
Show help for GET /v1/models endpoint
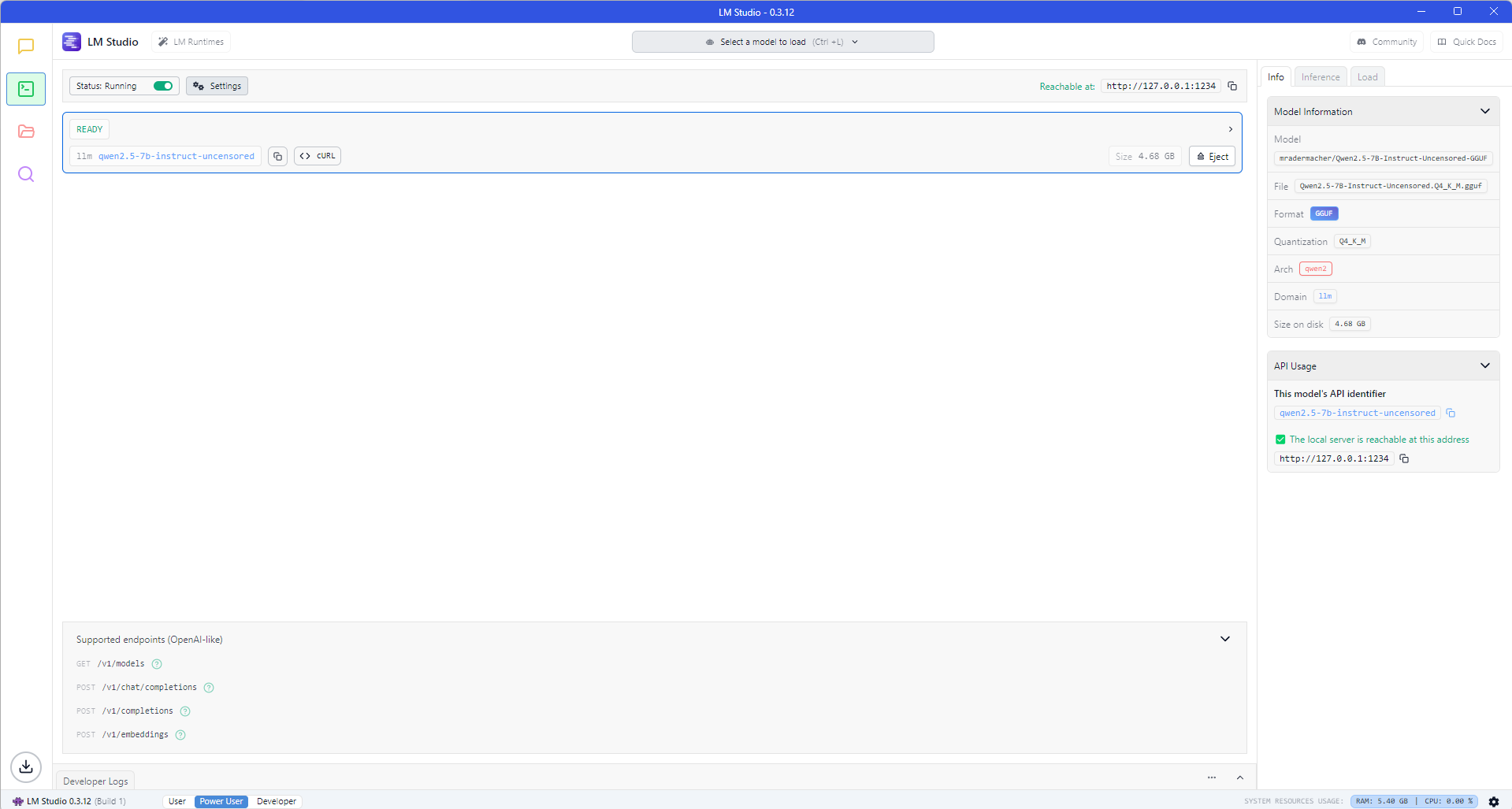click(x=157, y=664)
